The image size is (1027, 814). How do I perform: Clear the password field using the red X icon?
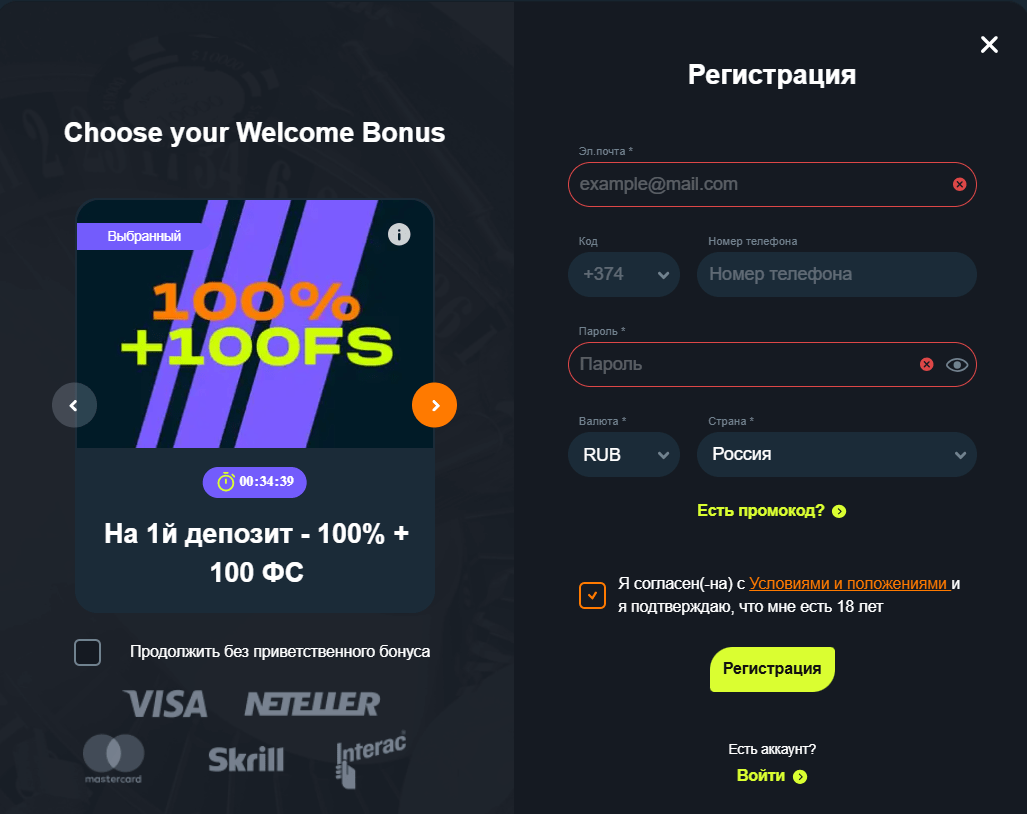click(926, 364)
